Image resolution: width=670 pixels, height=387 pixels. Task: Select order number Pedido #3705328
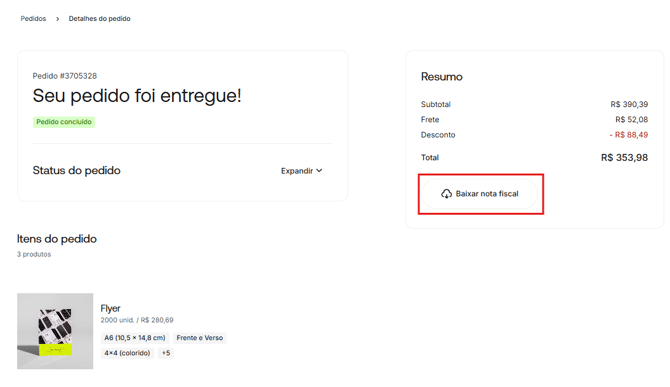pos(65,76)
